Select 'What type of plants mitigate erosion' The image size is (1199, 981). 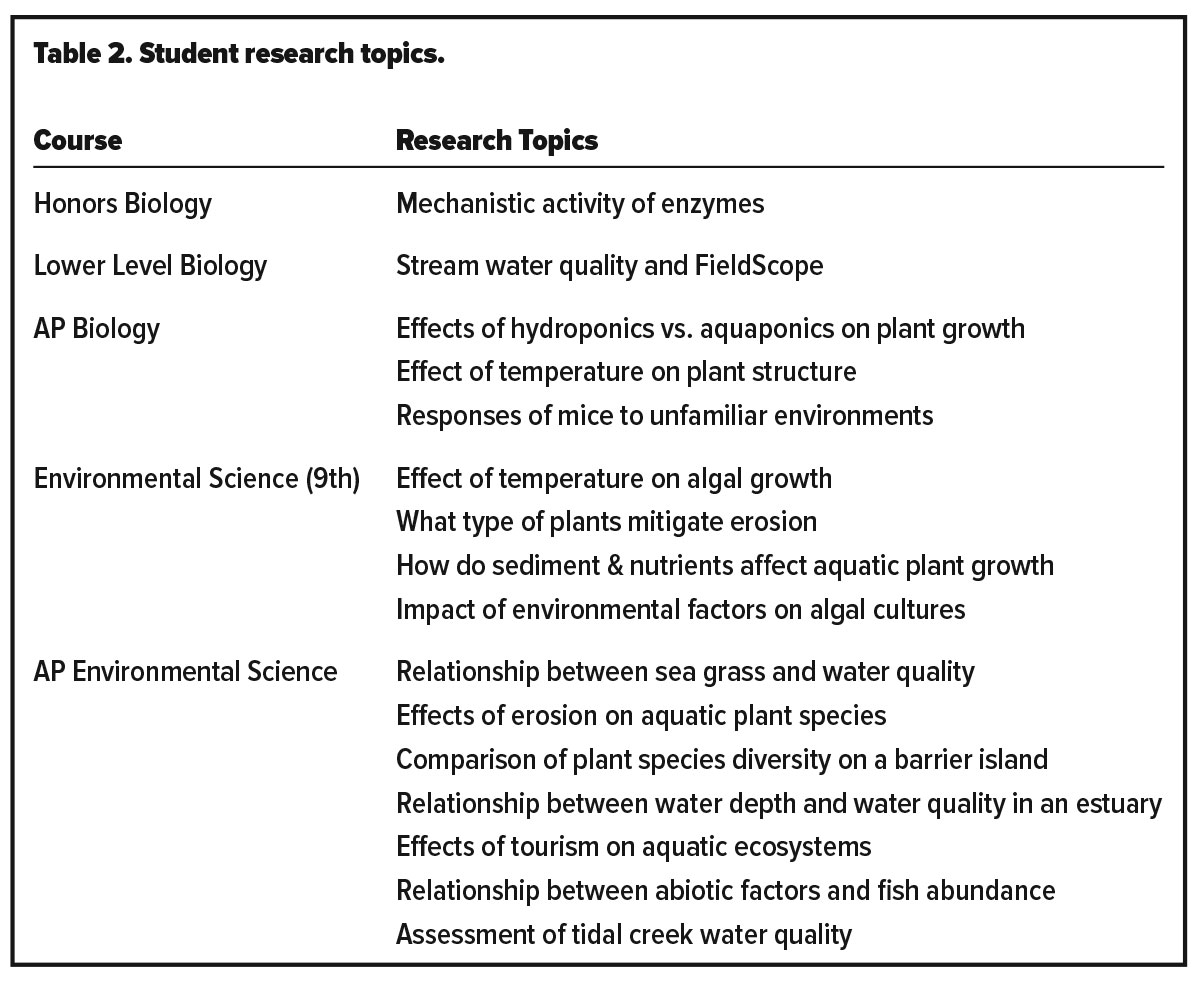606,522
